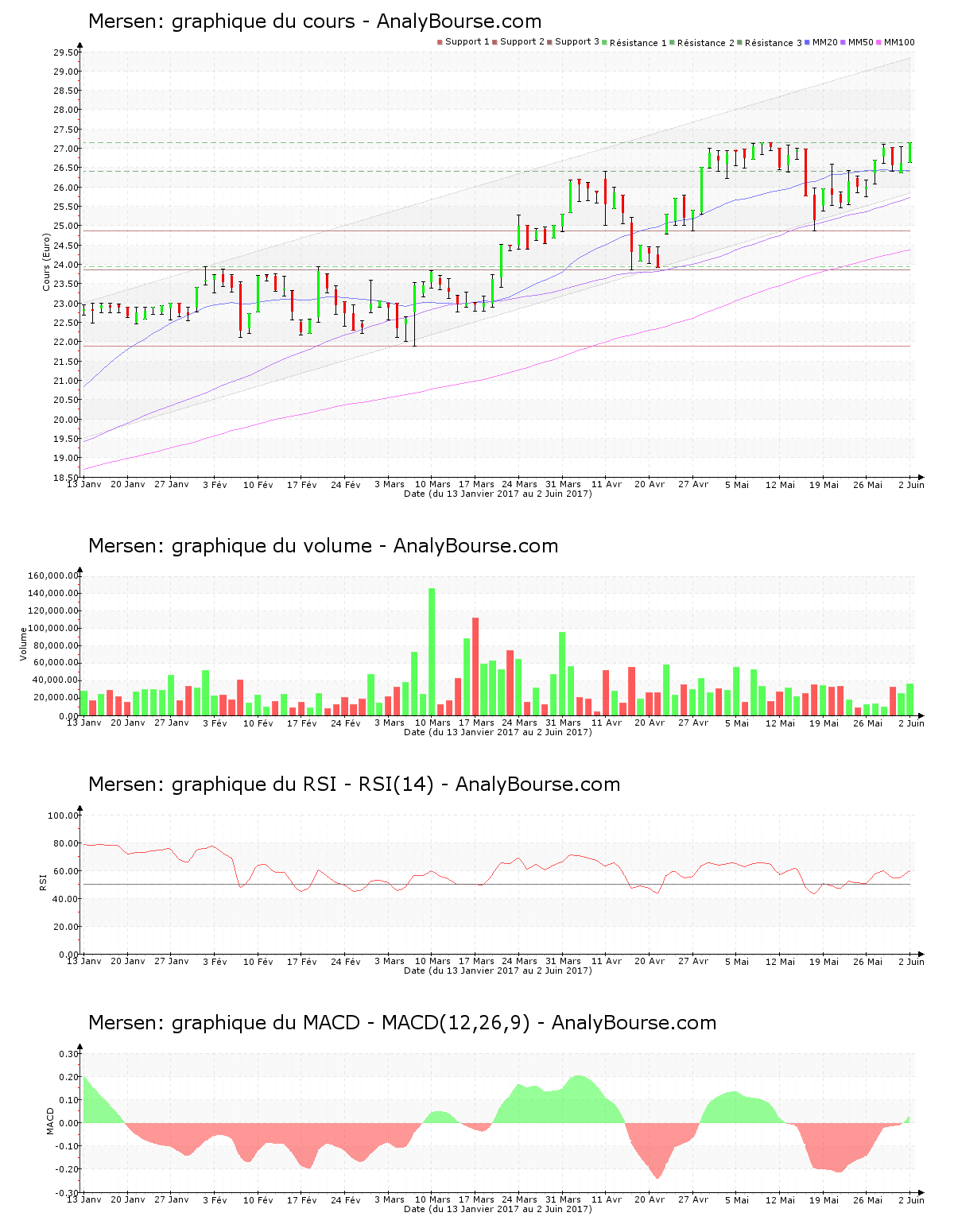The width and height of the screenshot is (954, 1232).
Task: Click the date range caption under volume chart
Action: [498, 732]
